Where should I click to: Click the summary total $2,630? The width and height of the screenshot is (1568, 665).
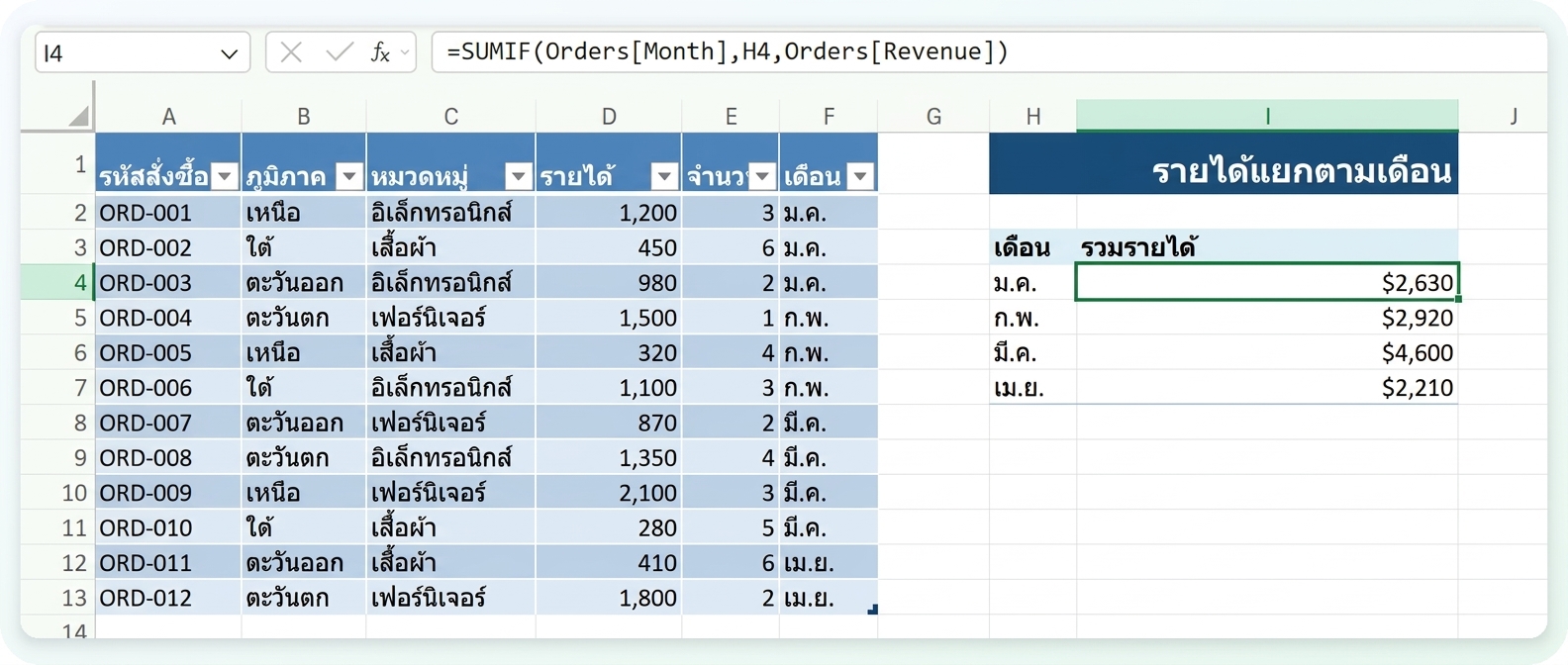pos(1267,283)
